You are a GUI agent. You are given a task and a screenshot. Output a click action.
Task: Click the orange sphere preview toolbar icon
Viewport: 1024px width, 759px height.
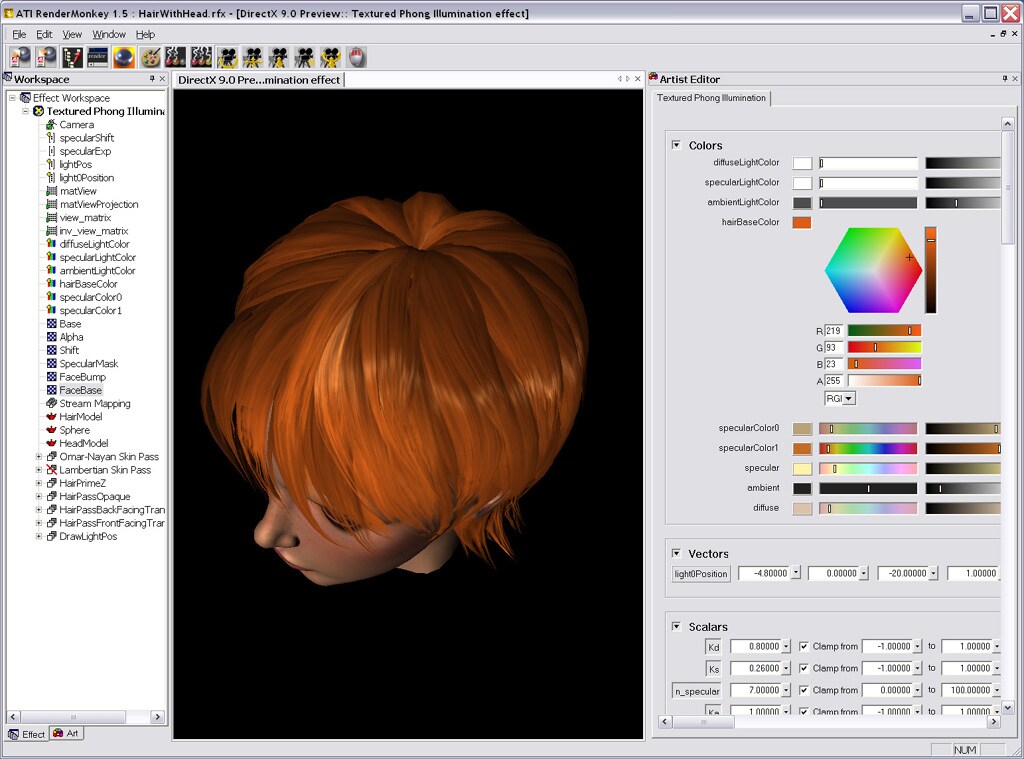(x=123, y=57)
